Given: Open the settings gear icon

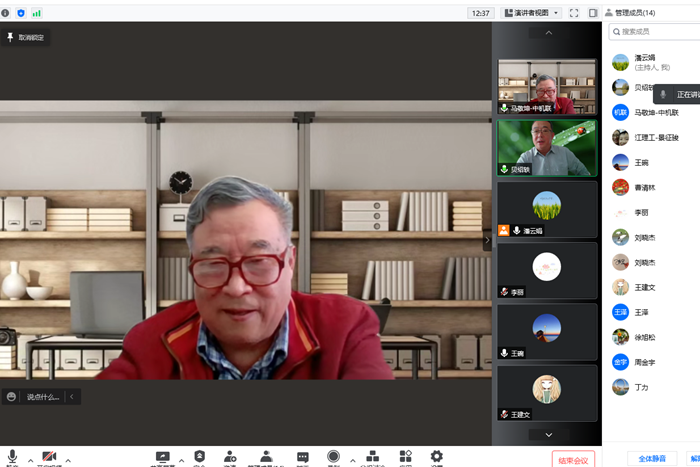Looking at the screenshot, I should pyautogui.click(x=436, y=456).
